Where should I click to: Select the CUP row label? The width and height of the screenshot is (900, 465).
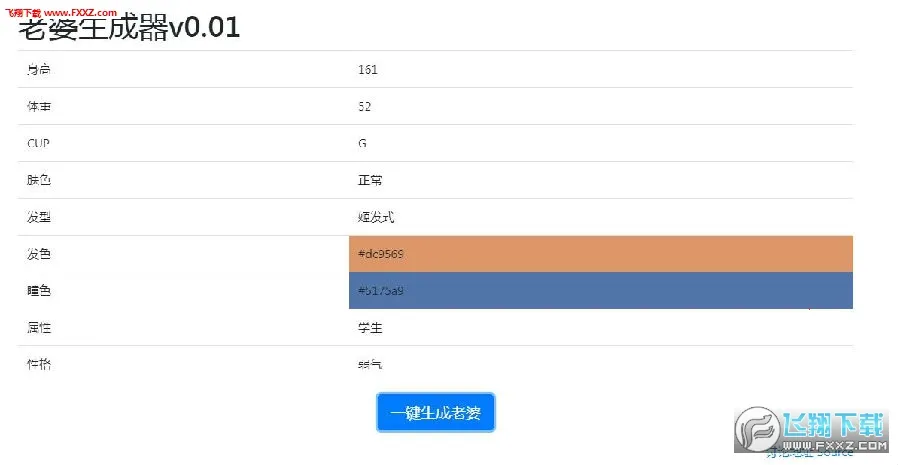(38, 144)
